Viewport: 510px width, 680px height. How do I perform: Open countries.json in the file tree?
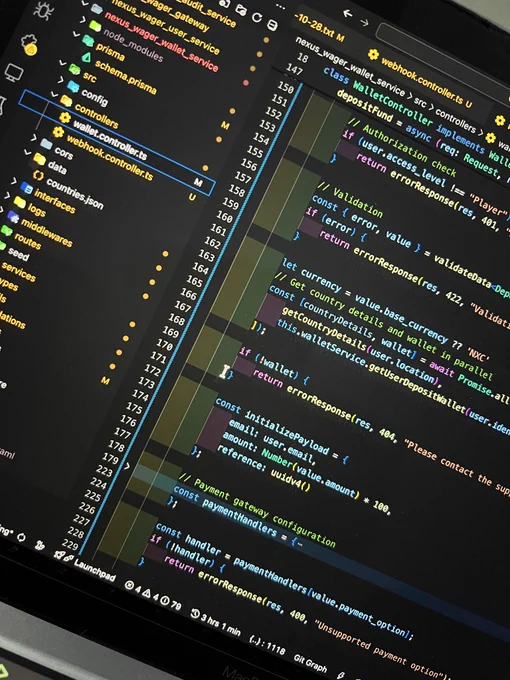click(75, 193)
